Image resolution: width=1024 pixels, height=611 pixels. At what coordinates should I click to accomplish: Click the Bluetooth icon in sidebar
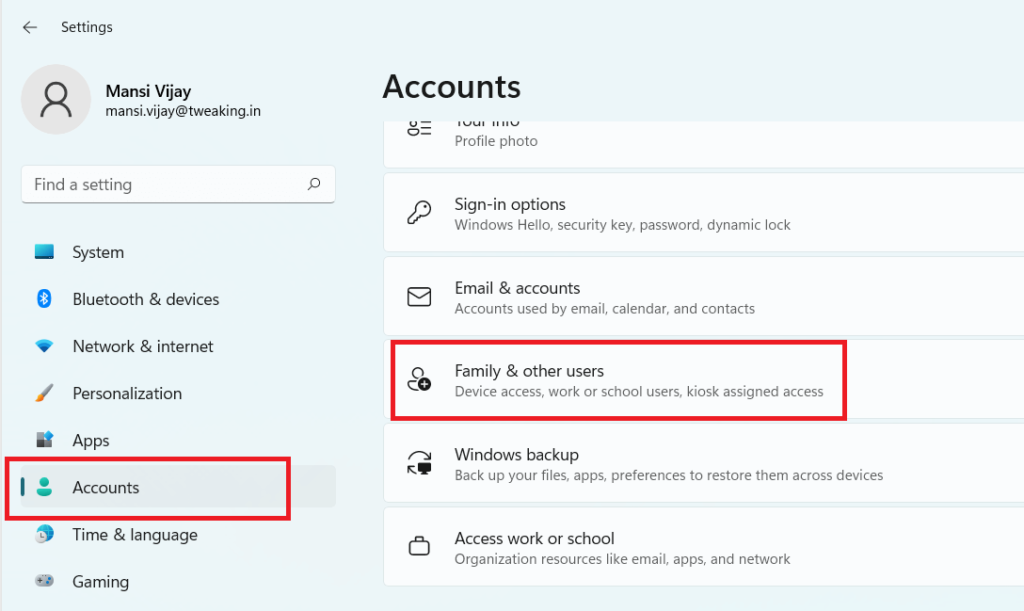pos(44,298)
